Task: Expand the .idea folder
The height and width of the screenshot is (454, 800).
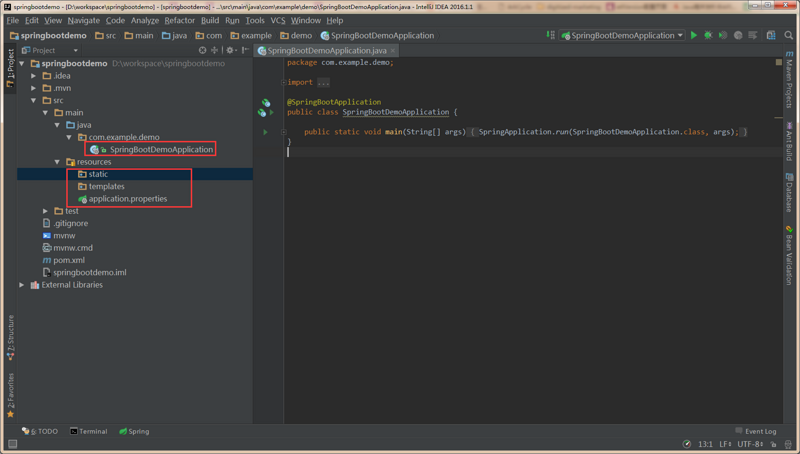Action: (34, 75)
